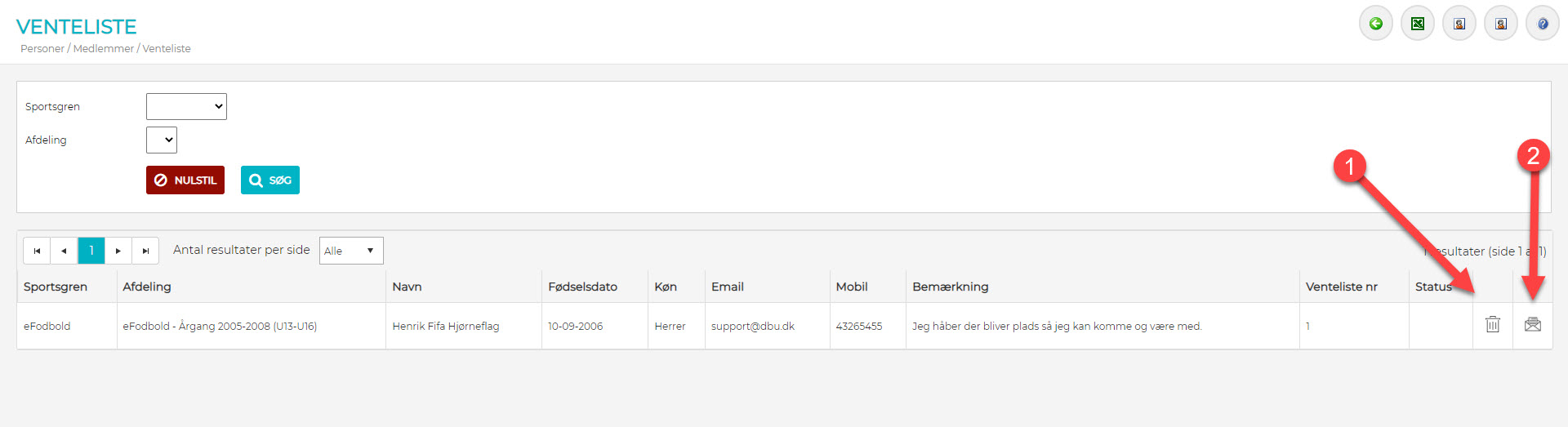Open the Sportsgren dropdown
Screen dimensions: 1568x427
(186, 106)
